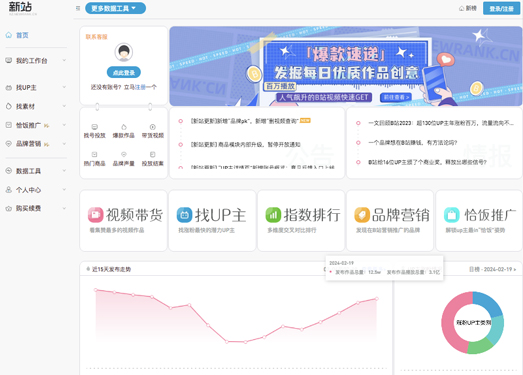Click the green 指数排行 card icon
The image size is (523, 375).
pyautogui.click(x=274, y=215)
